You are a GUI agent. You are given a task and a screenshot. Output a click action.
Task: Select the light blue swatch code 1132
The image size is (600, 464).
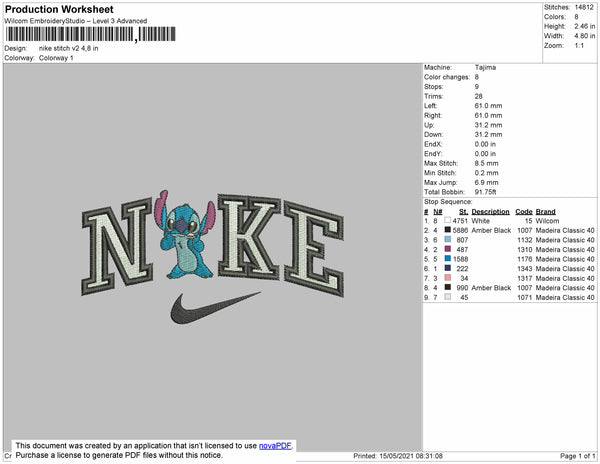click(x=447, y=240)
